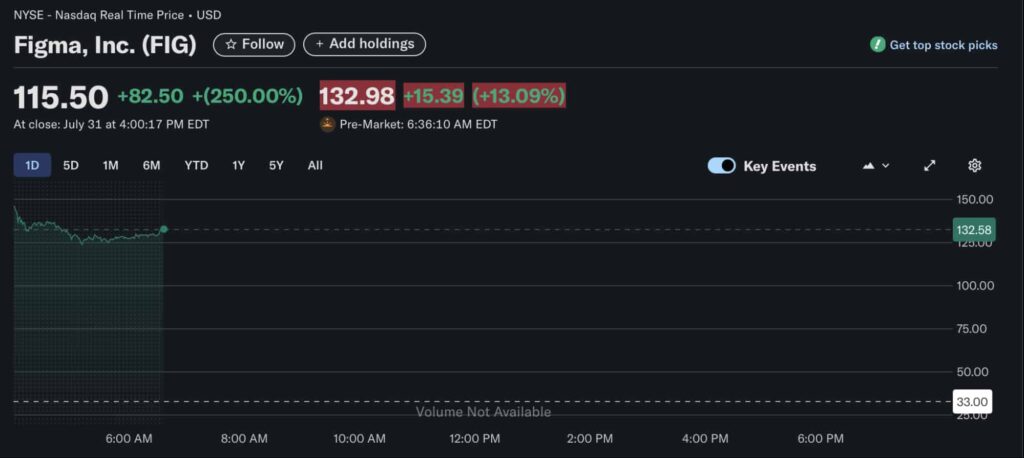Click the 33.00 previous close label
Image resolution: width=1024 pixels, height=458 pixels.
[972, 402]
